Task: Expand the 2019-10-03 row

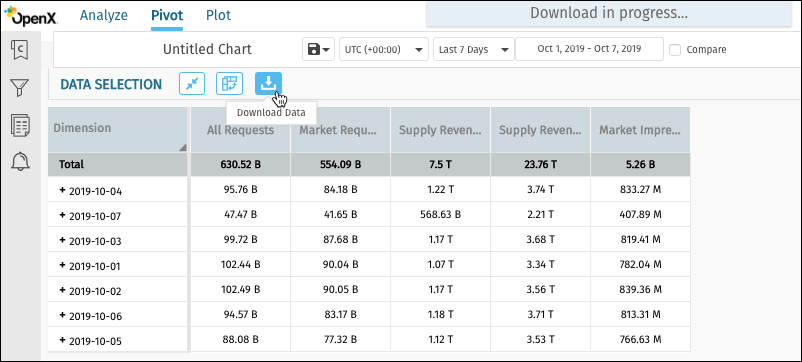Action: pos(62,240)
